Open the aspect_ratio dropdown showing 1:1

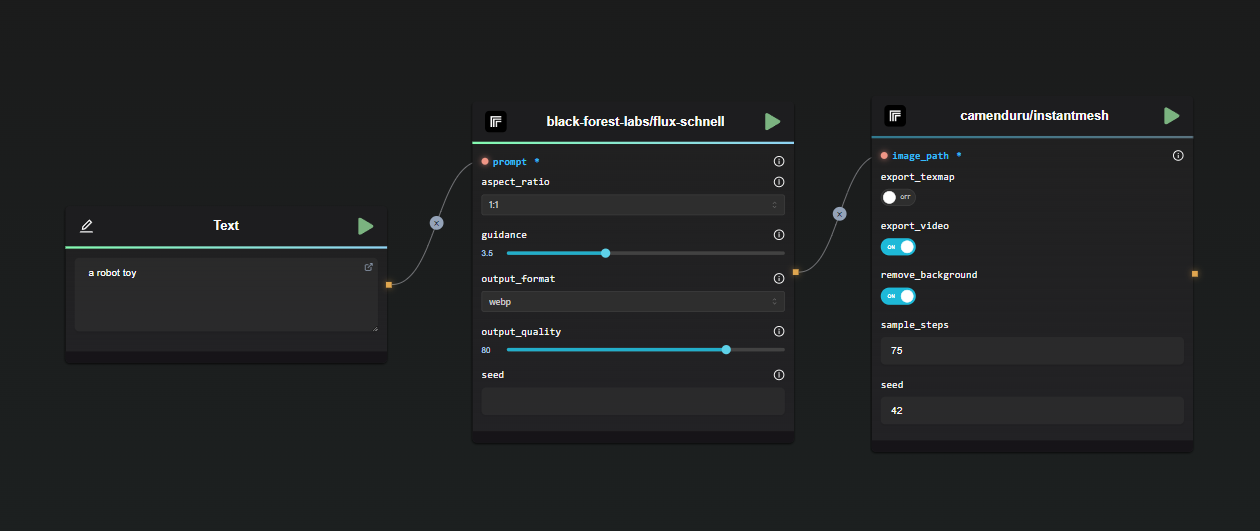633,205
